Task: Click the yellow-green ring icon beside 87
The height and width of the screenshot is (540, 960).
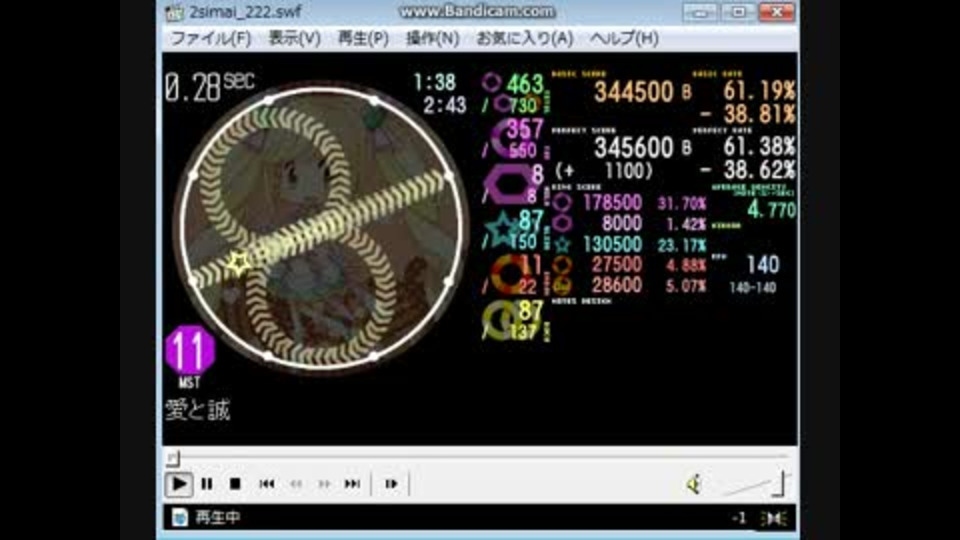Action: coord(500,320)
